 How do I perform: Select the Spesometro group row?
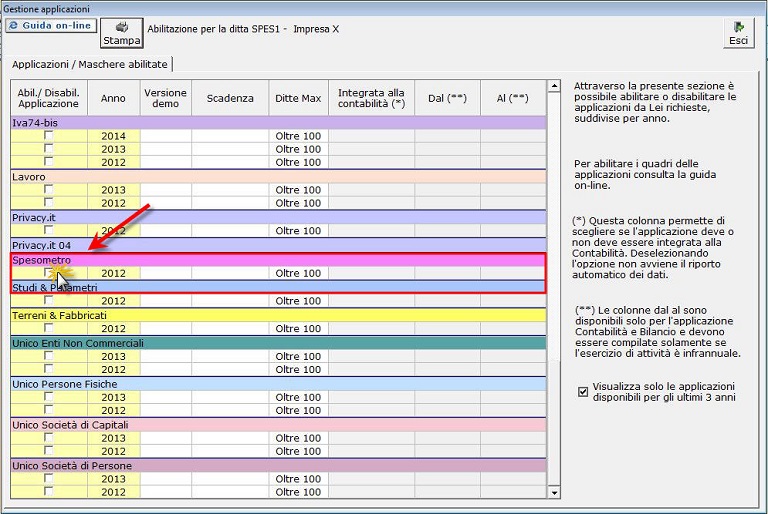click(278, 260)
